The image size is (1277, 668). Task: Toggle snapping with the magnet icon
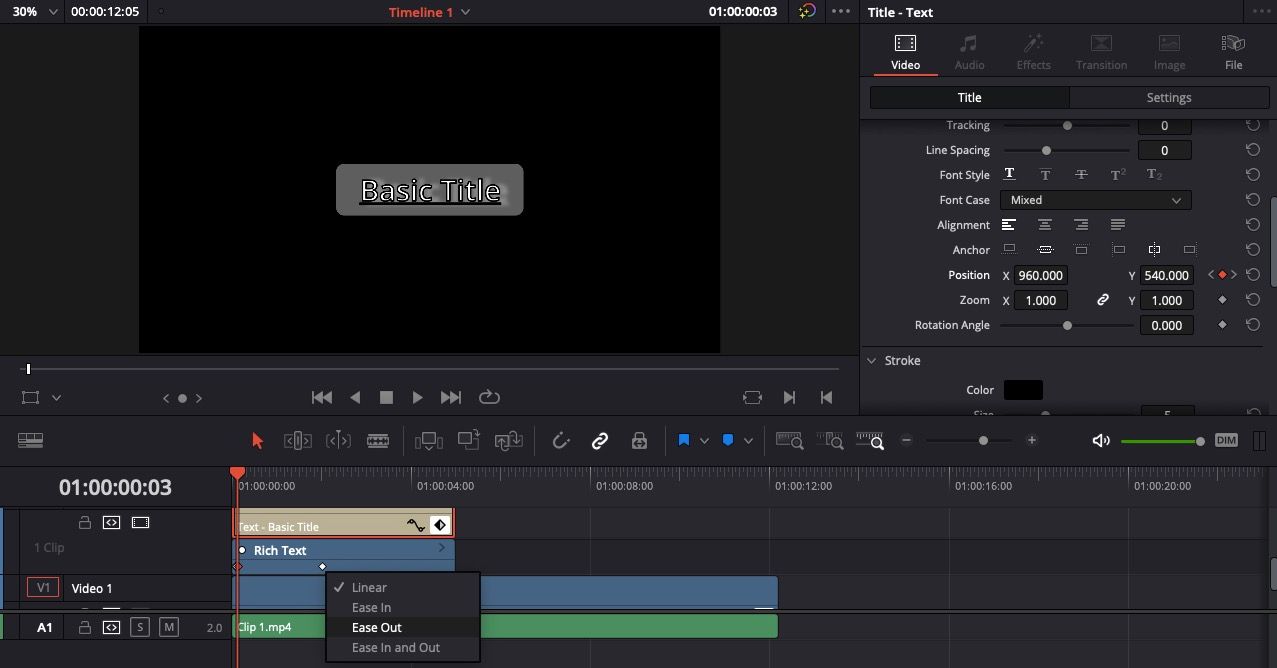[x=561, y=440]
